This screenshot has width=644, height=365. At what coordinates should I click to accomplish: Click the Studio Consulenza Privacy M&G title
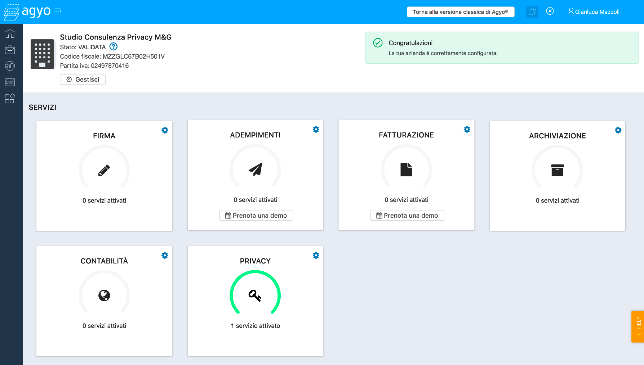pyautogui.click(x=115, y=37)
